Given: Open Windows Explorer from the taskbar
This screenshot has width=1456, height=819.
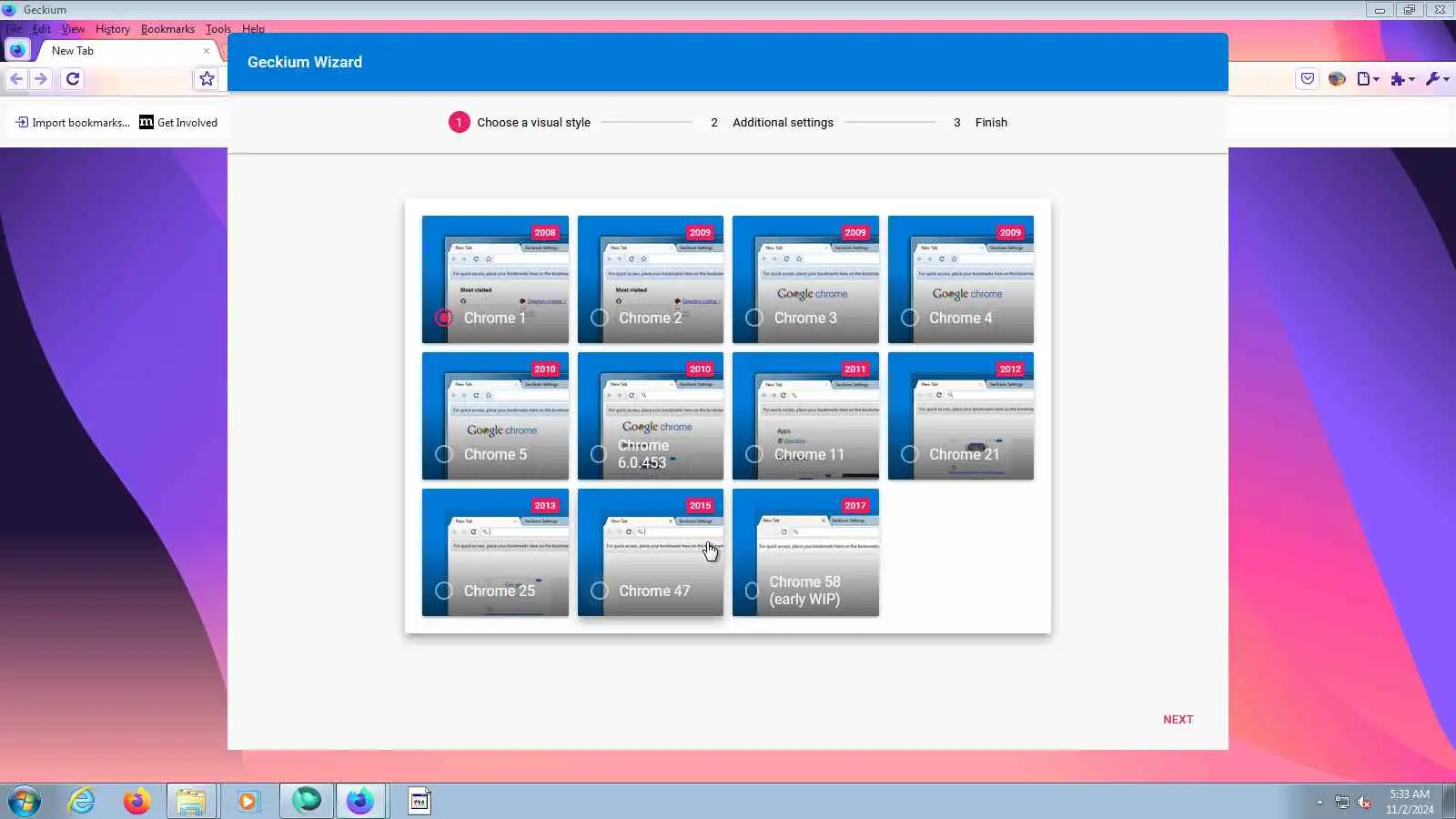Looking at the screenshot, I should (191, 802).
